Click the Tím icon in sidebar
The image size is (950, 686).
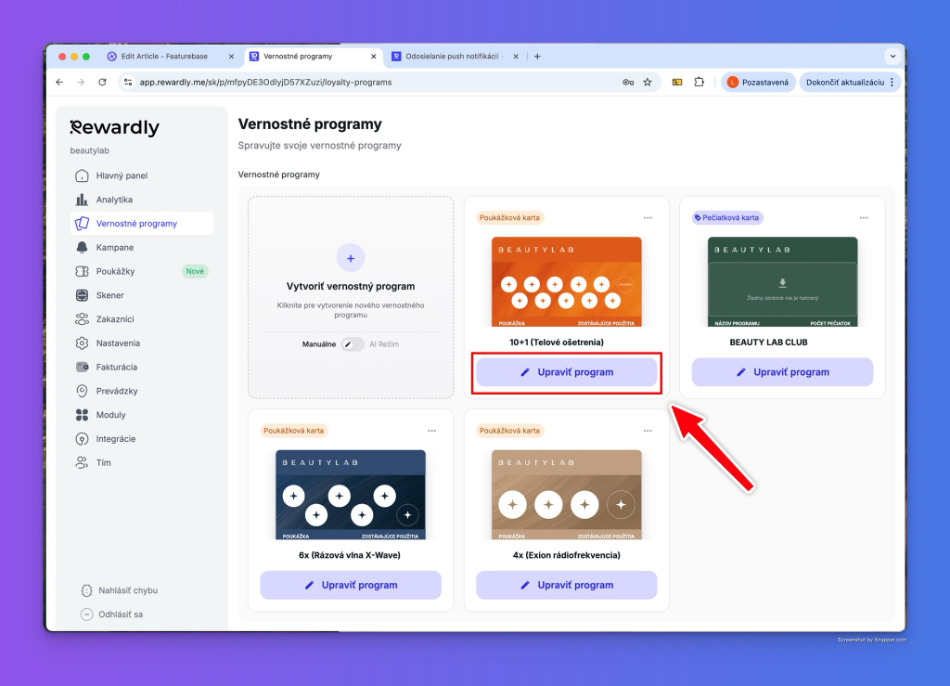[x=82, y=462]
